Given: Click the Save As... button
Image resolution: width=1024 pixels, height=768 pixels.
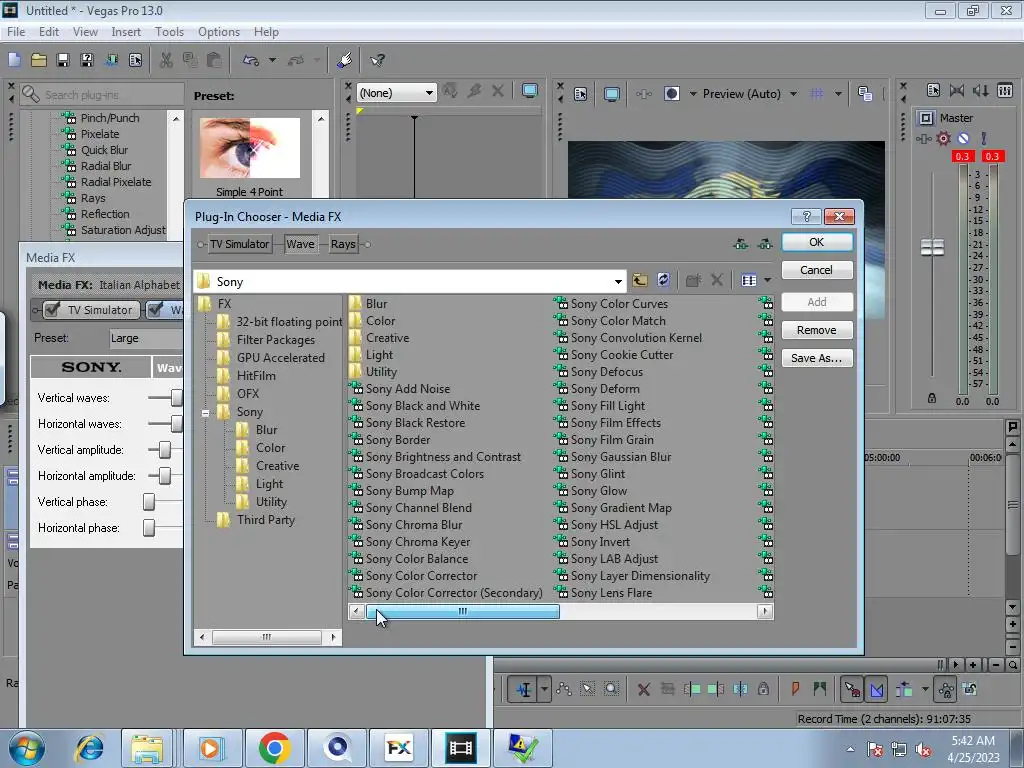Looking at the screenshot, I should click(817, 358).
